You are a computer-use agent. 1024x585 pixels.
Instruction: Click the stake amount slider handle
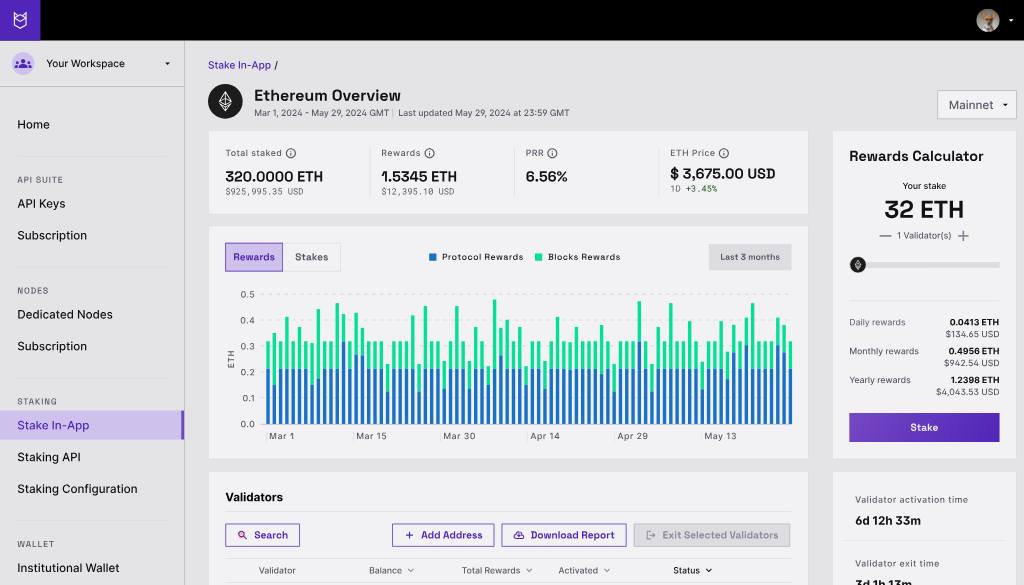point(858,265)
